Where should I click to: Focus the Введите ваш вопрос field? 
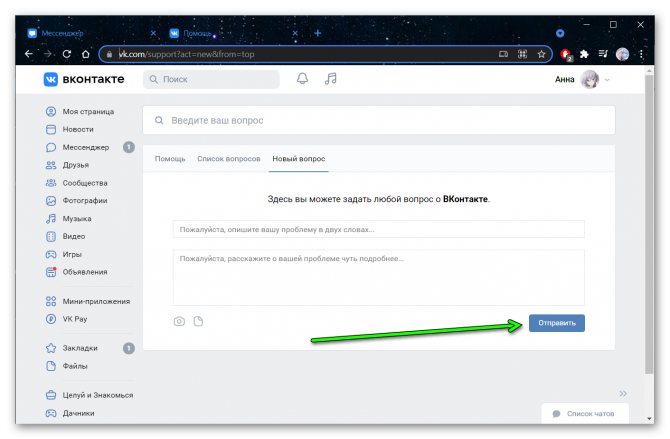coord(379,121)
